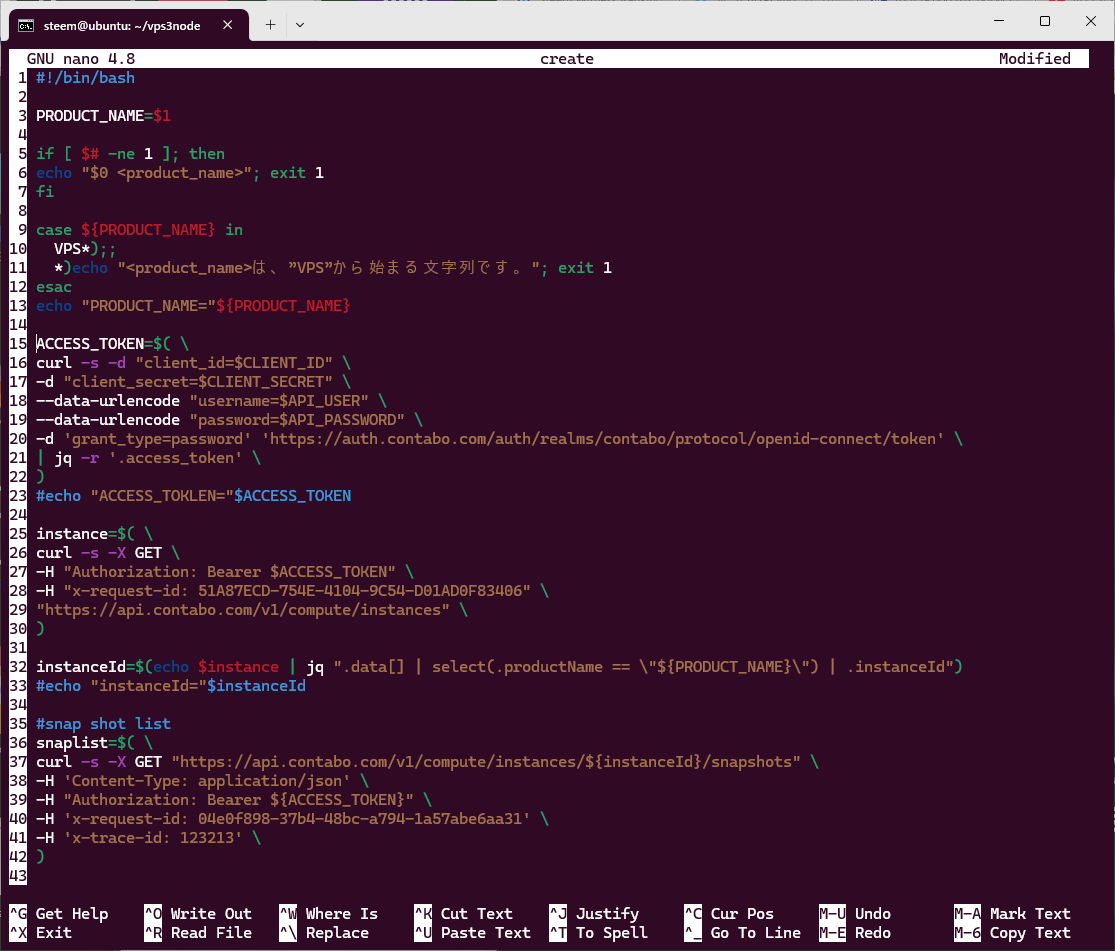Minimize the terminal window
Screen dimensions: 1115x951
point(999,21)
